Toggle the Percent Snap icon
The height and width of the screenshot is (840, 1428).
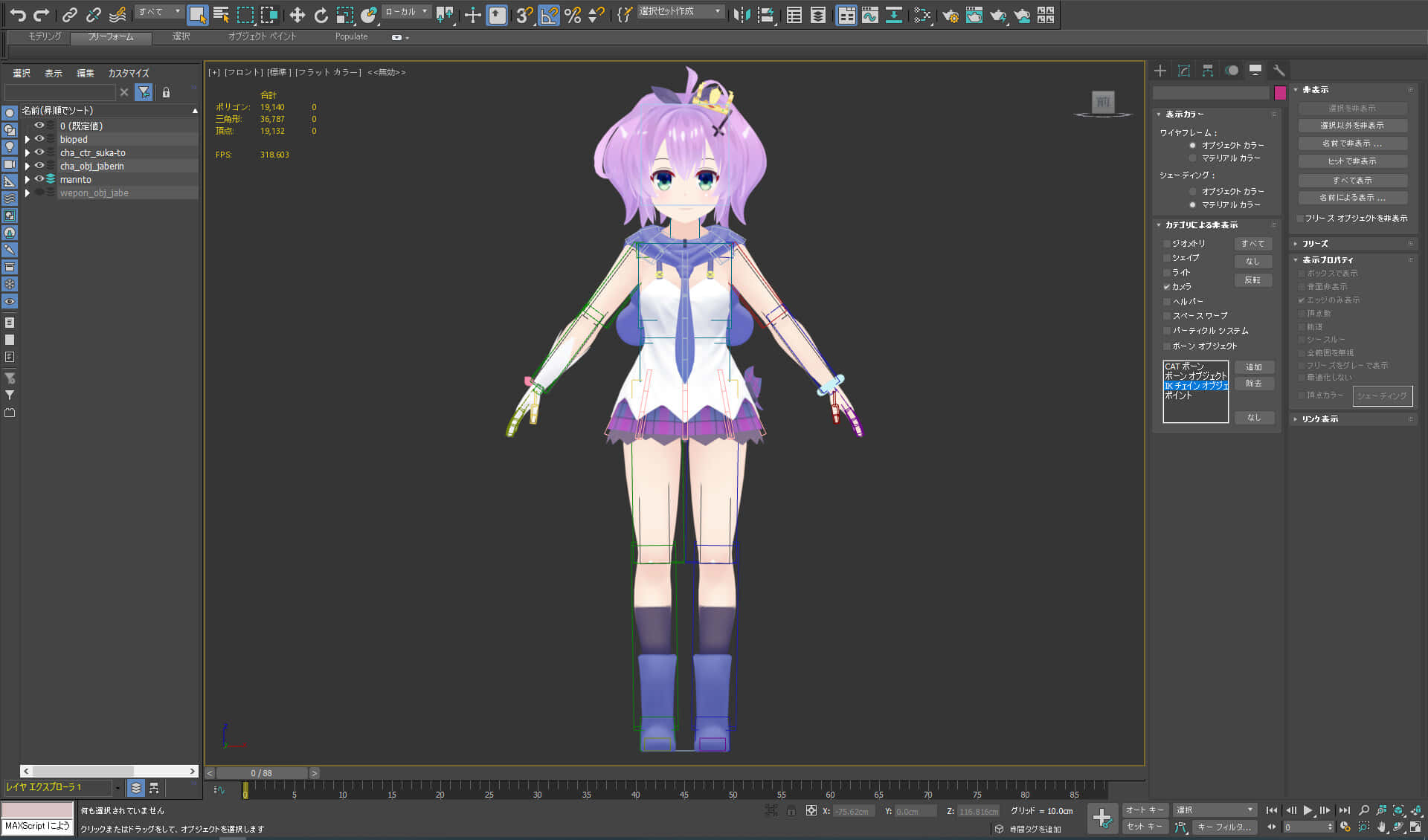pos(573,14)
